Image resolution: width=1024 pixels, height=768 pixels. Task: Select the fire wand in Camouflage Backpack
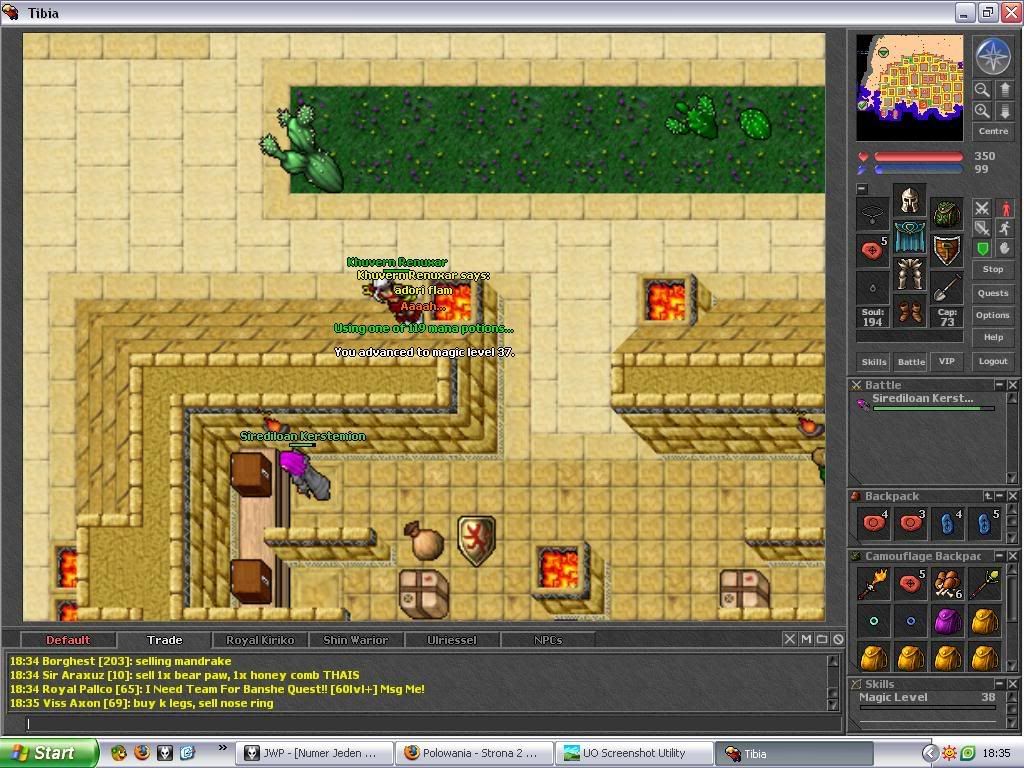[873, 584]
